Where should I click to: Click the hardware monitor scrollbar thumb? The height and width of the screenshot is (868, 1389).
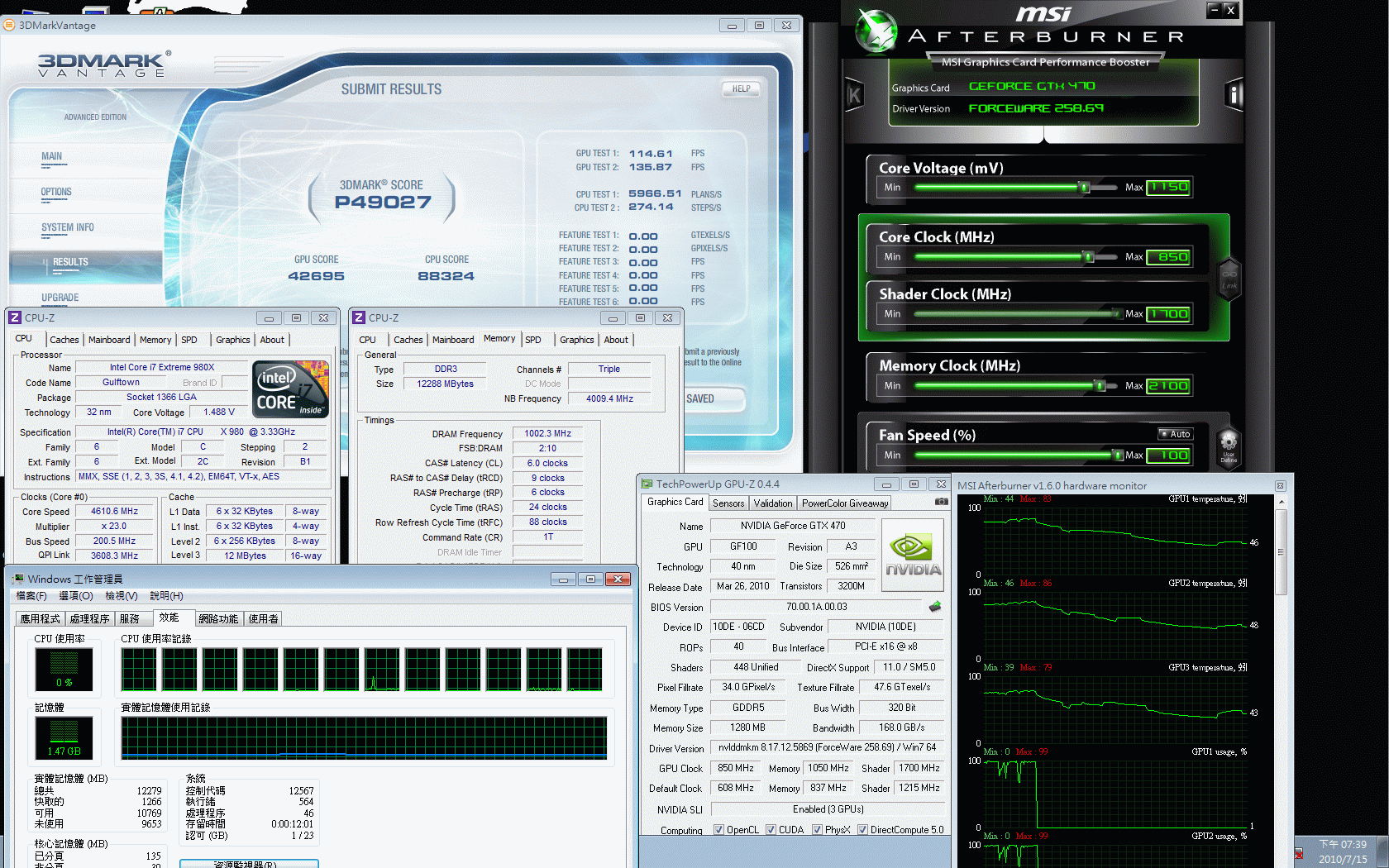click(x=1282, y=551)
